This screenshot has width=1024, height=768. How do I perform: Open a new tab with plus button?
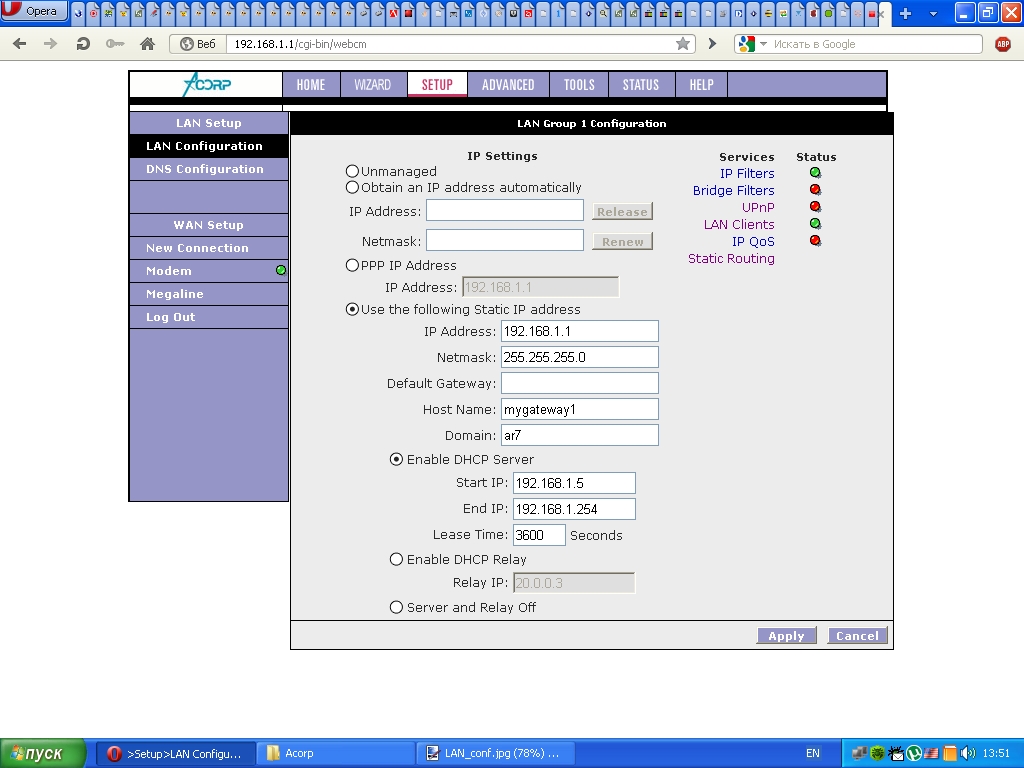click(906, 13)
